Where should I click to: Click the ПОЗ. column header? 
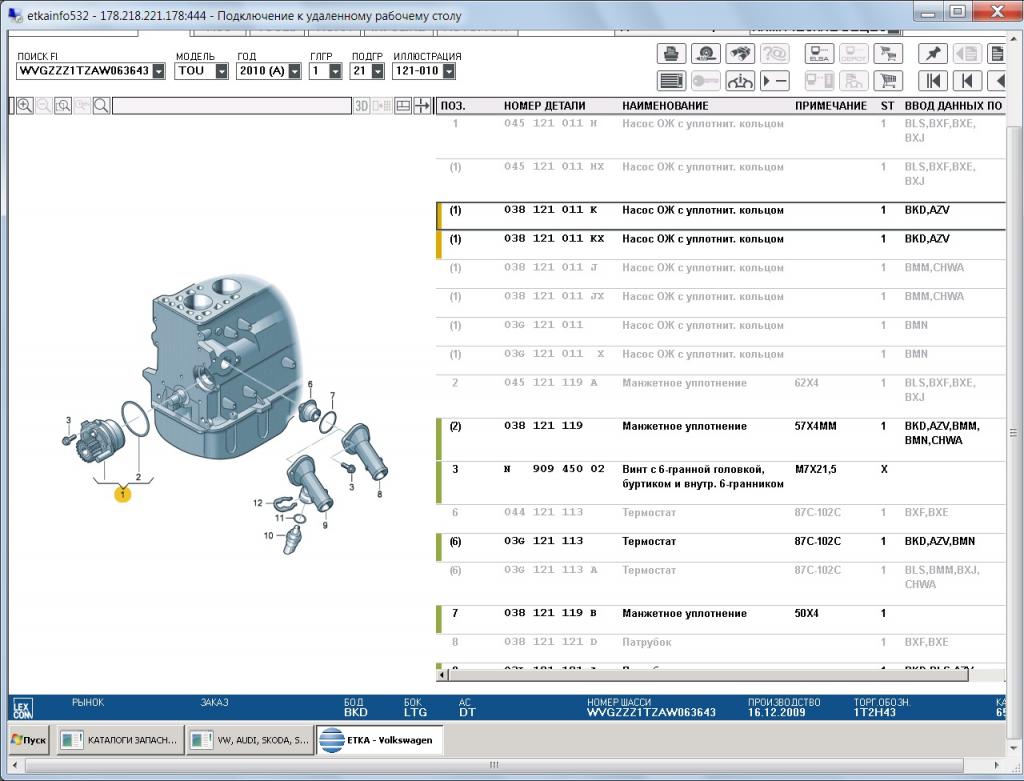[453, 106]
